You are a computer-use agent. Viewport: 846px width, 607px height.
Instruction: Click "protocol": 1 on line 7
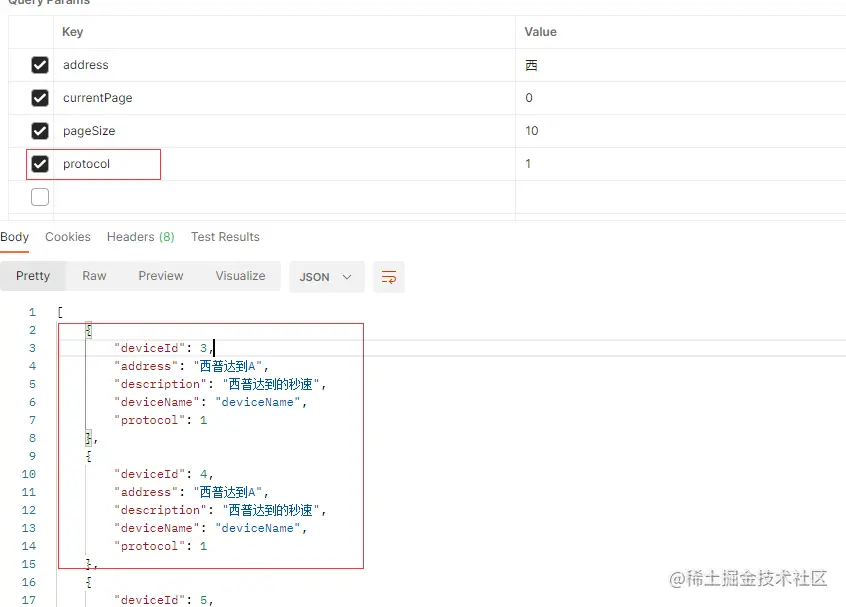click(x=160, y=420)
